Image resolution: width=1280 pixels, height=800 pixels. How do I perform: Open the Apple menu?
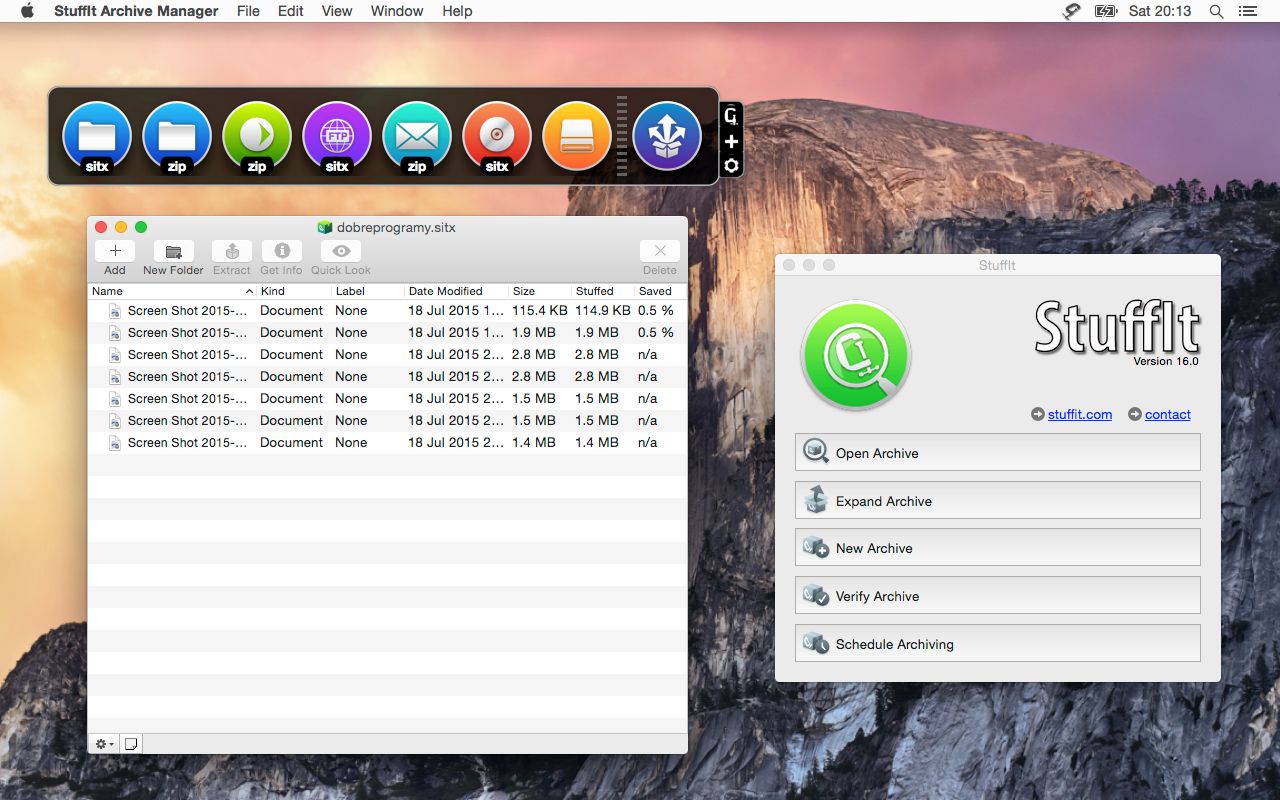click(27, 11)
